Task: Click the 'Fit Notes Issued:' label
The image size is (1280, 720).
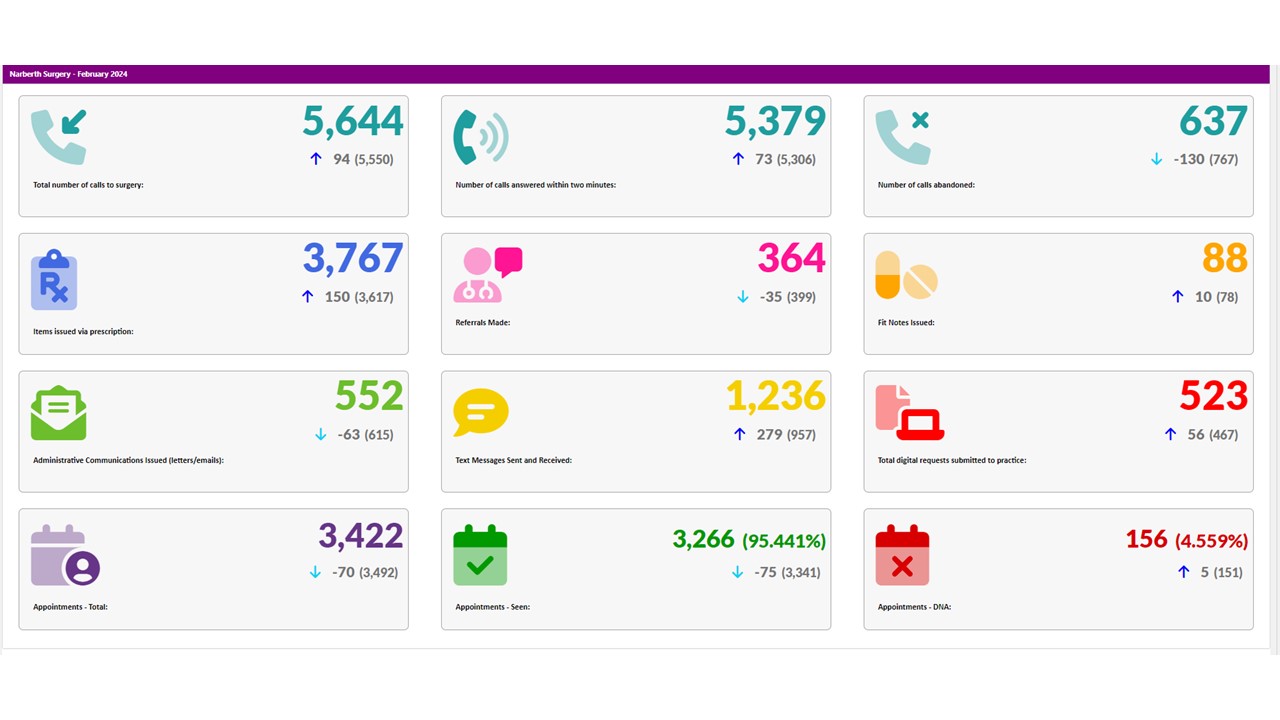Action: 906,323
